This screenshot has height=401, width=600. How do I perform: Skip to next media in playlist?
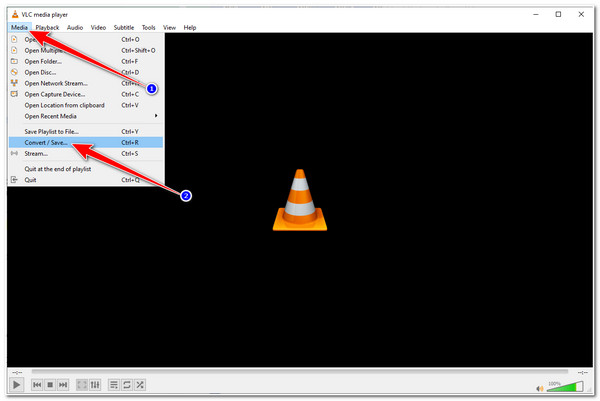coord(63,385)
